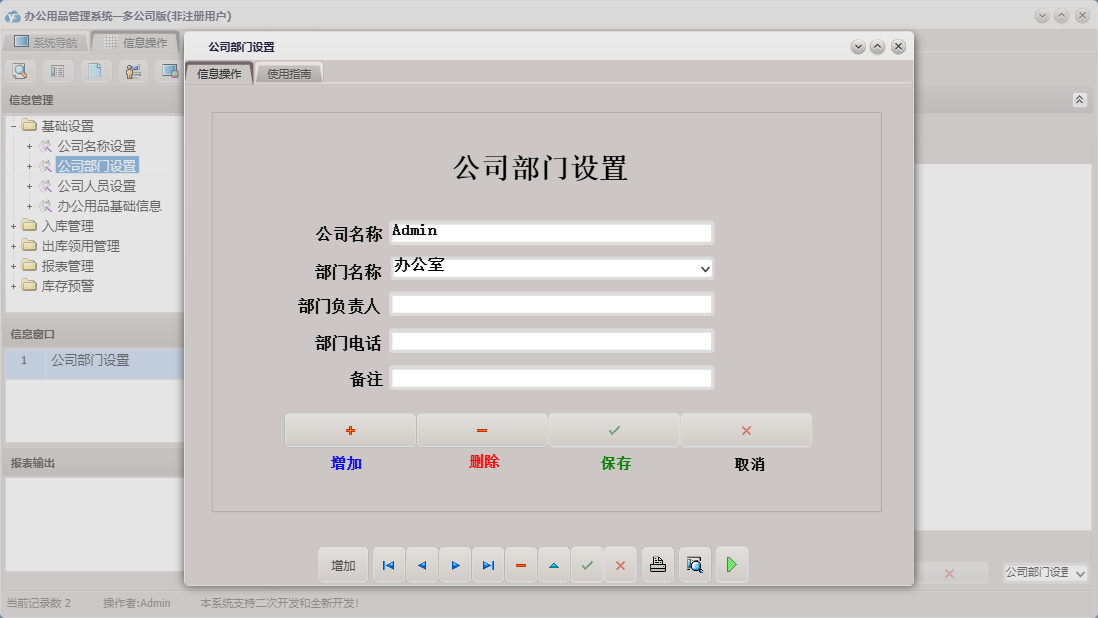This screenshot has width=1098, height=618.
Task: Click the 增加 button with plus sign
Action: pyautogui.click(x=349, y=430)
